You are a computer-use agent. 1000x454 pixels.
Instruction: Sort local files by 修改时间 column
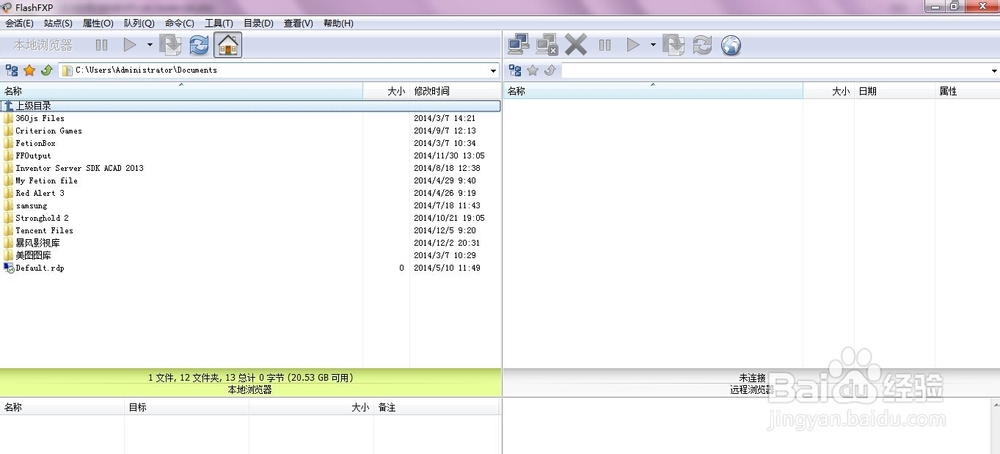pos(455,91)
